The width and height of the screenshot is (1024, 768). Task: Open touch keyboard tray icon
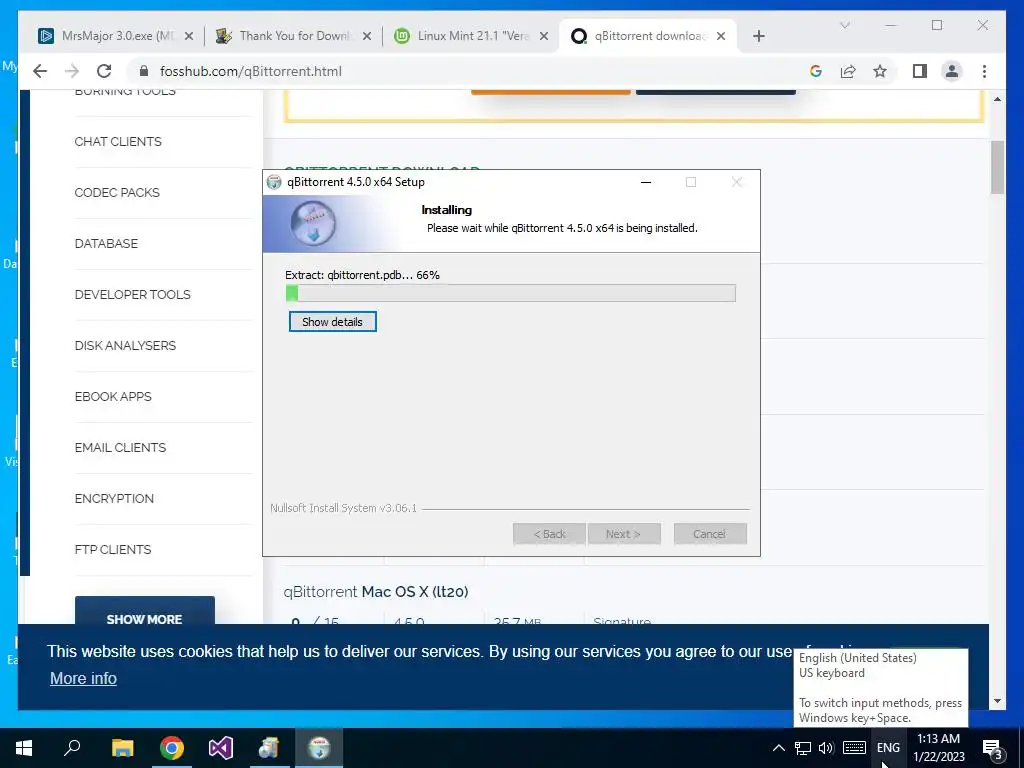pos(854,748)
